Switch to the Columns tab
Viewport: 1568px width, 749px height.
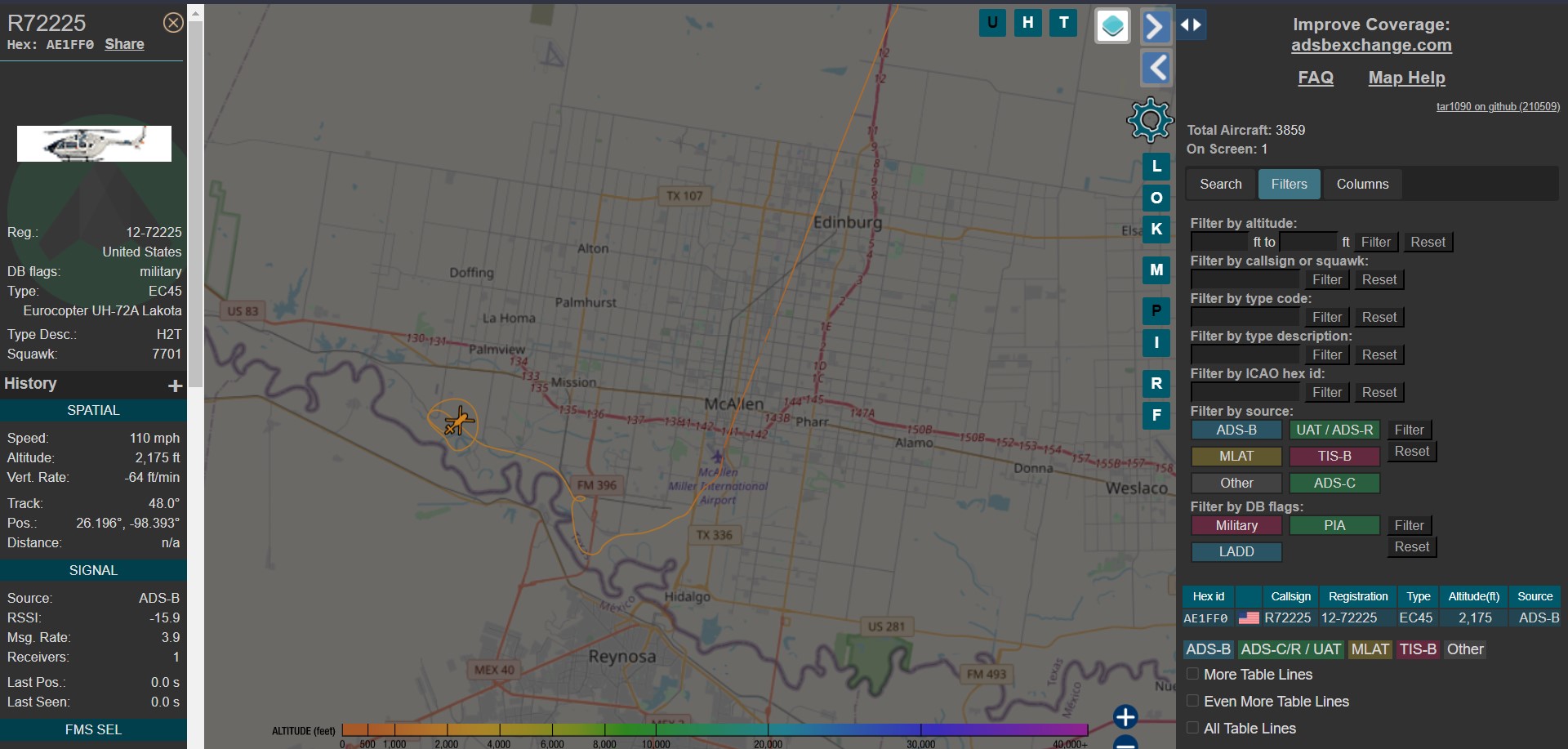click(1362, 185)
